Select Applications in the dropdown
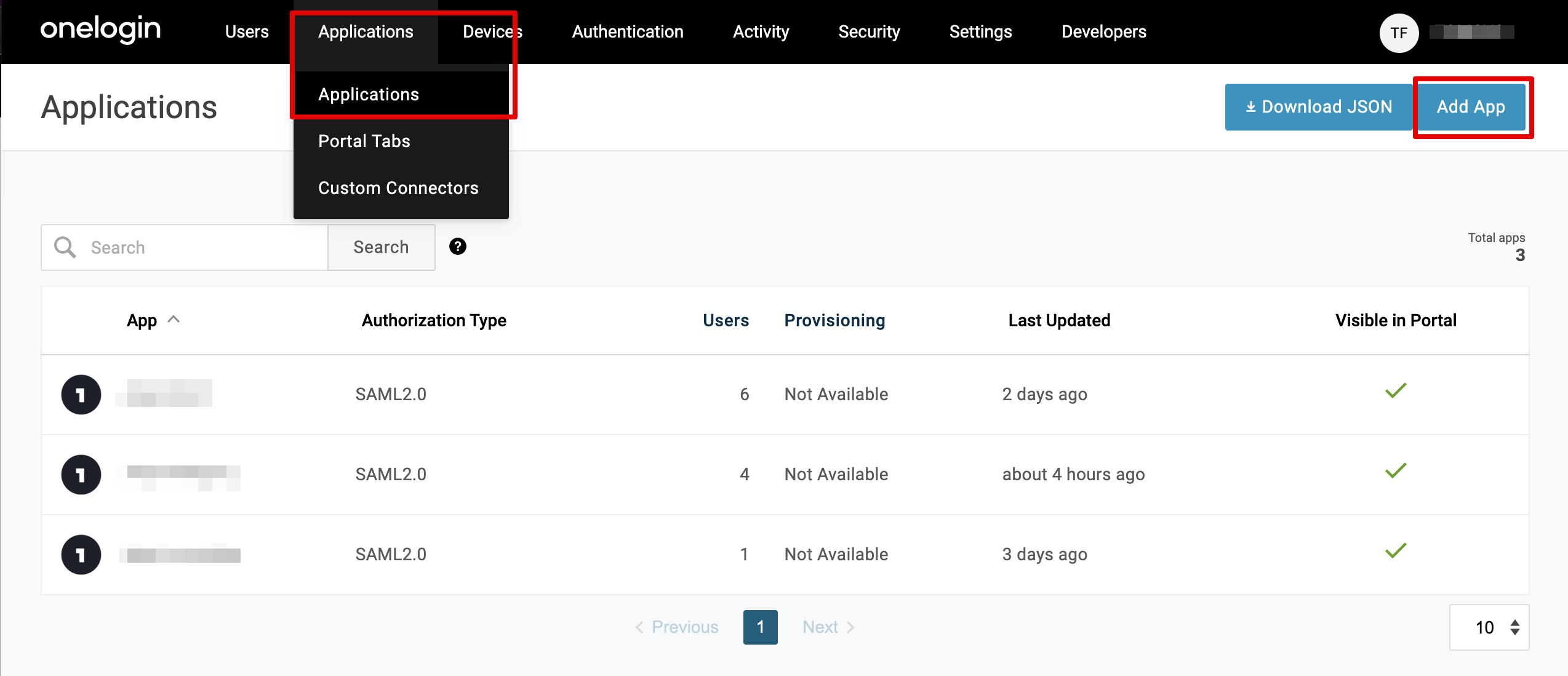The width and height of the screenshot is (1568, 676). point(401,94)
